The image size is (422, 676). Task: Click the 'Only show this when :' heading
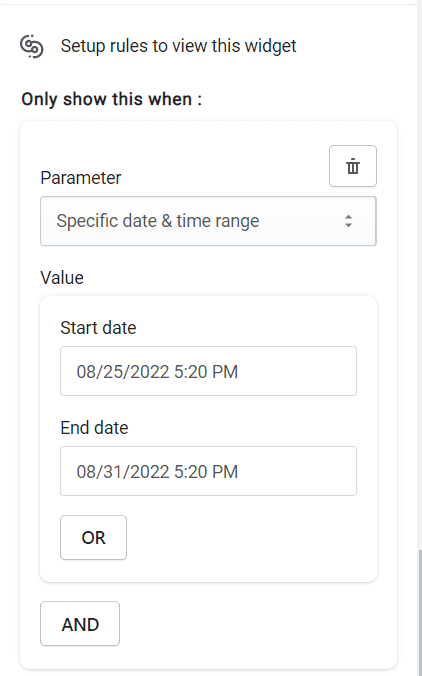pyautogui.click(x=112, y=99)
